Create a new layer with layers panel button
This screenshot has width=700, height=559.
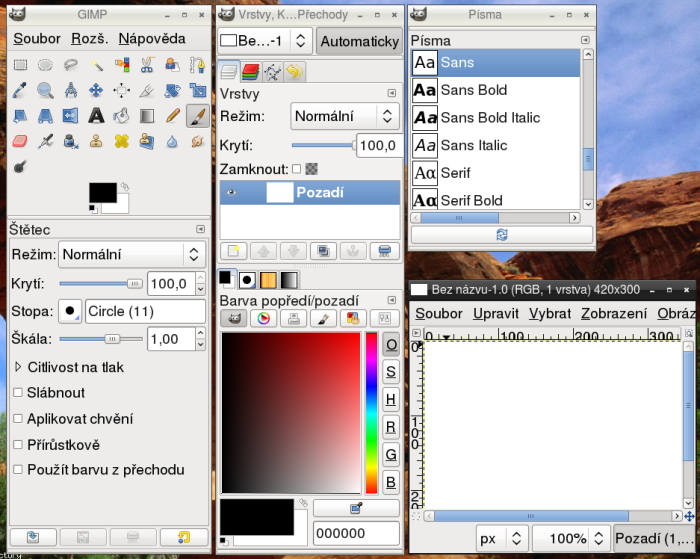pyautogui.click(x=233, y=251)
